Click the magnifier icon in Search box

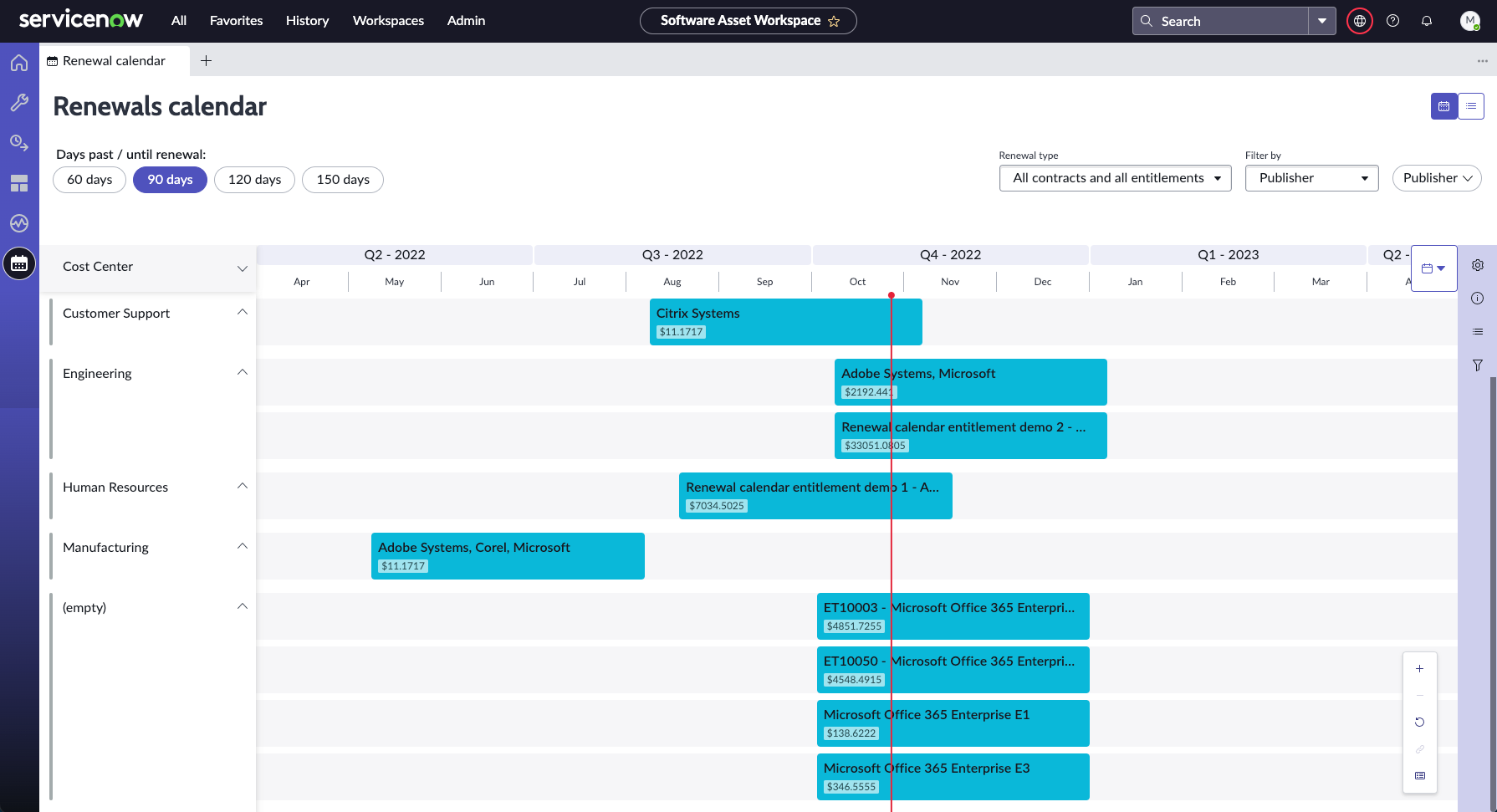(1147, 21)
